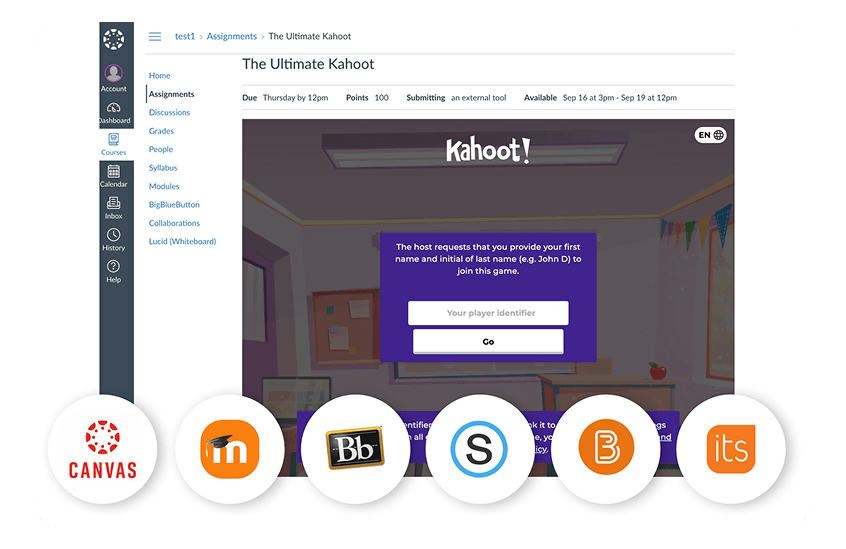Click the 'an external tool' submitting text
This screenshot has width=846, height=549.
tap(479, 98)
